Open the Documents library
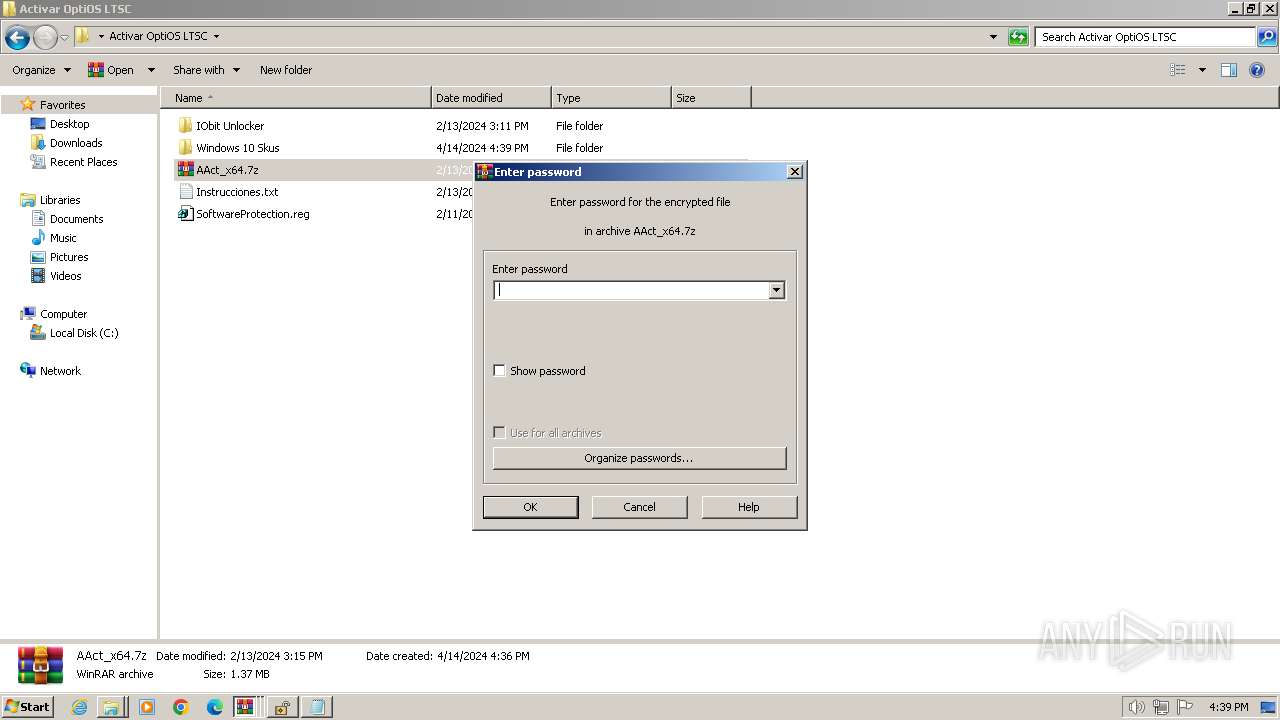 click(x=76, y=219)
